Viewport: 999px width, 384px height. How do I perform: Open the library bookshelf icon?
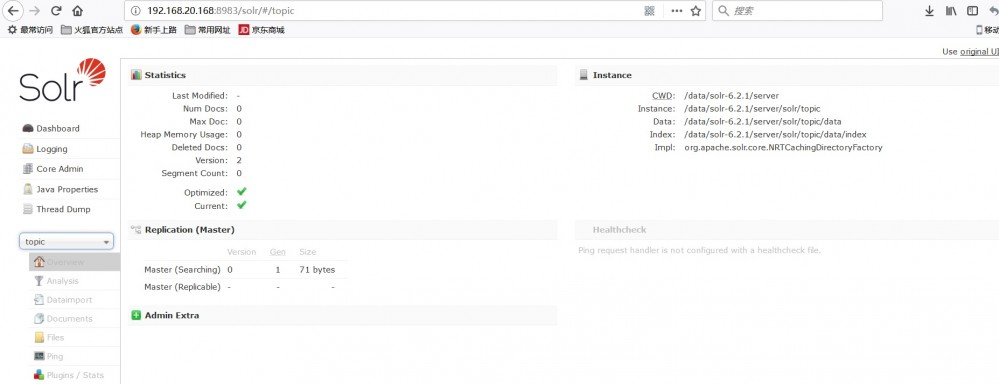tap(951, 11)
